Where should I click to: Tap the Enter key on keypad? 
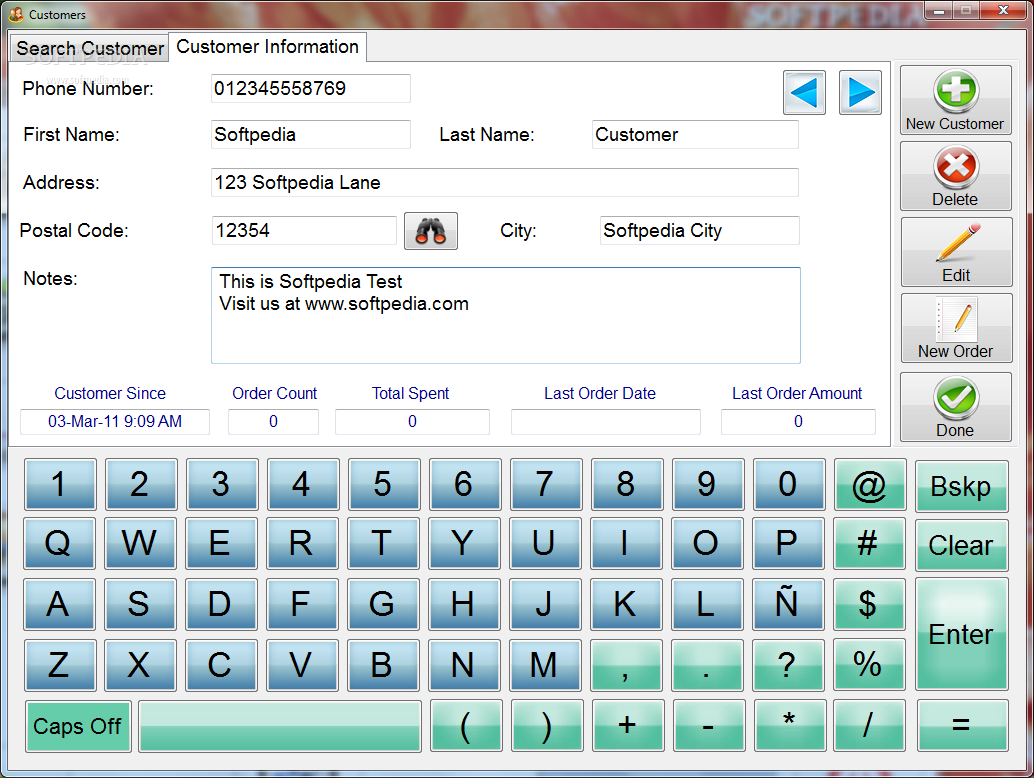tap(961, 634)
